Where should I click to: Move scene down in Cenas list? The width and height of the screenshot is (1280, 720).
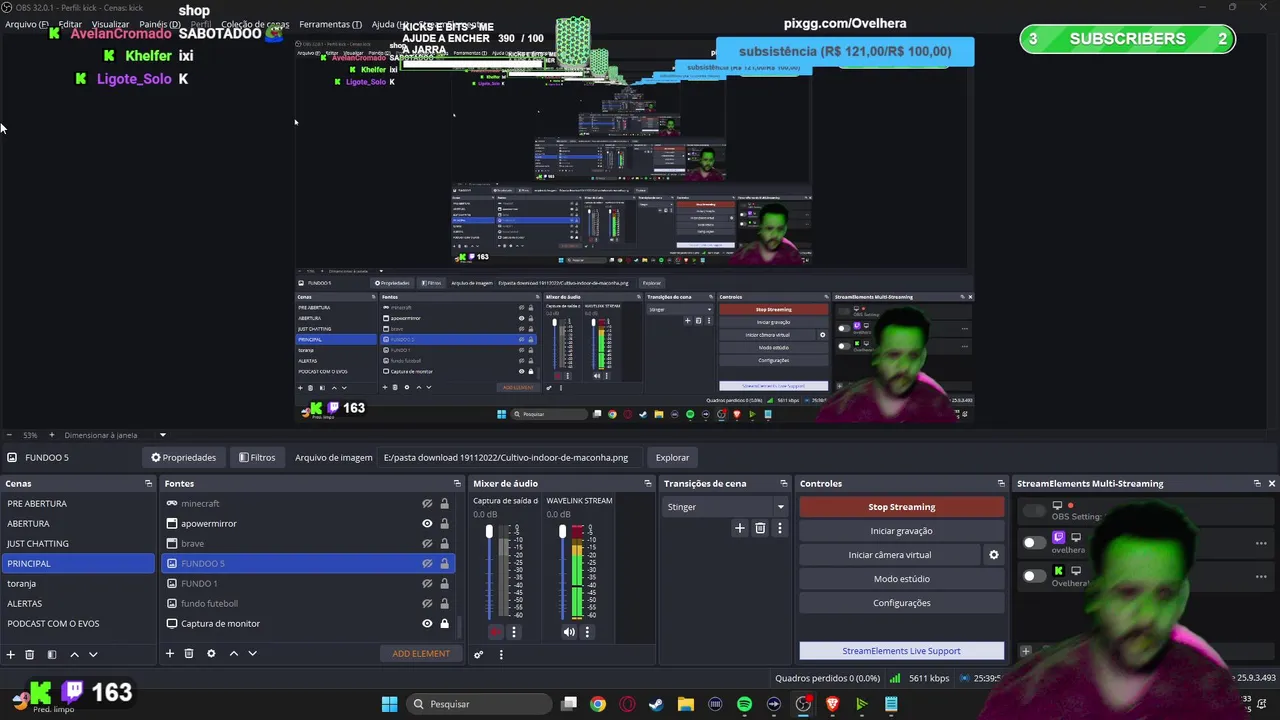93,654
